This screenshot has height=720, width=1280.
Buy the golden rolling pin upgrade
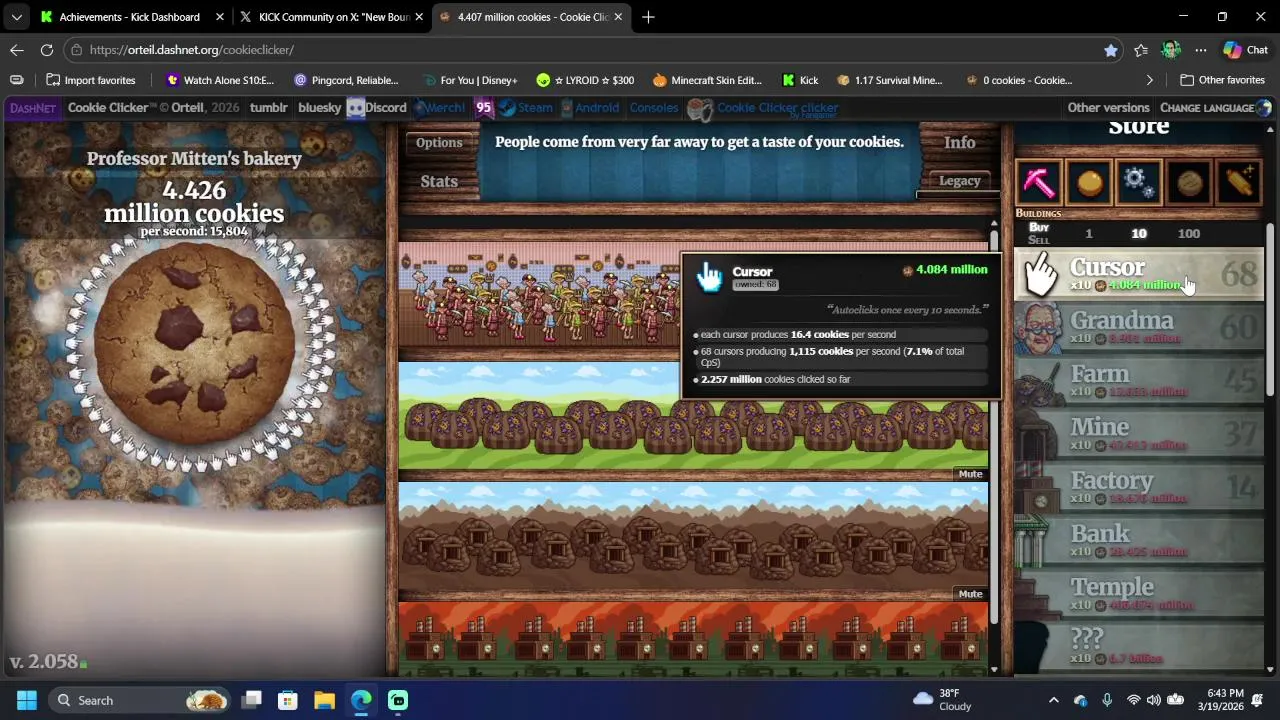(x=1239, y=182)
